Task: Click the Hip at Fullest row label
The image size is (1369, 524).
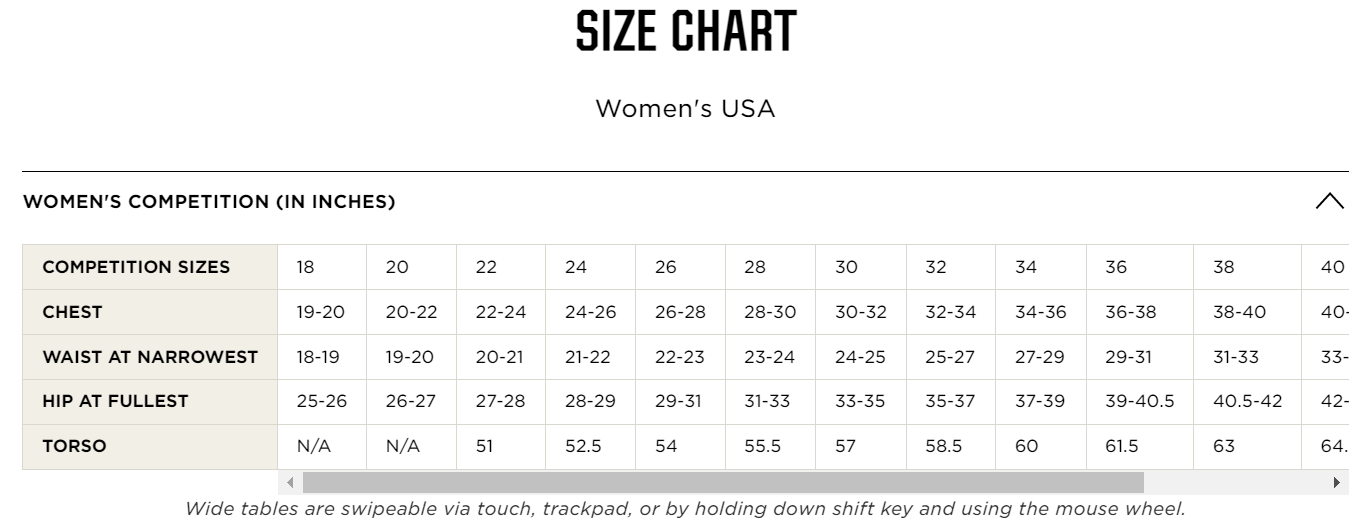Action: pos(115,401)
